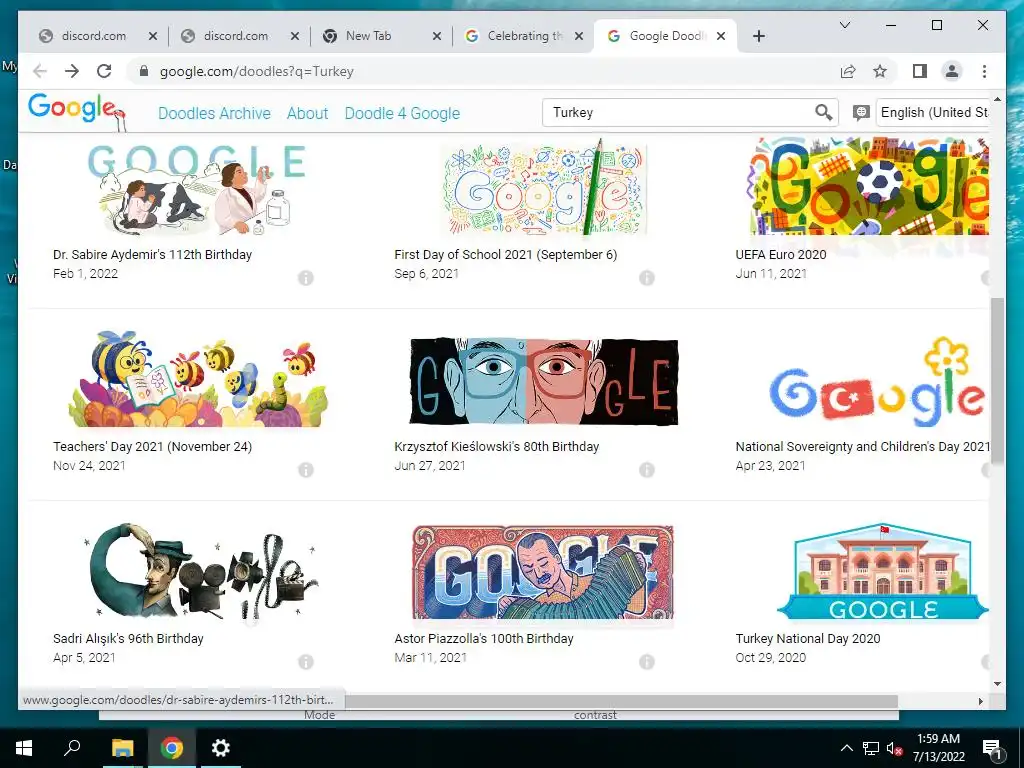The width and height of the screenshot is (1024, 768).
Task: Open Turkey National Day 2020 title link
Action: coord(808,639)
